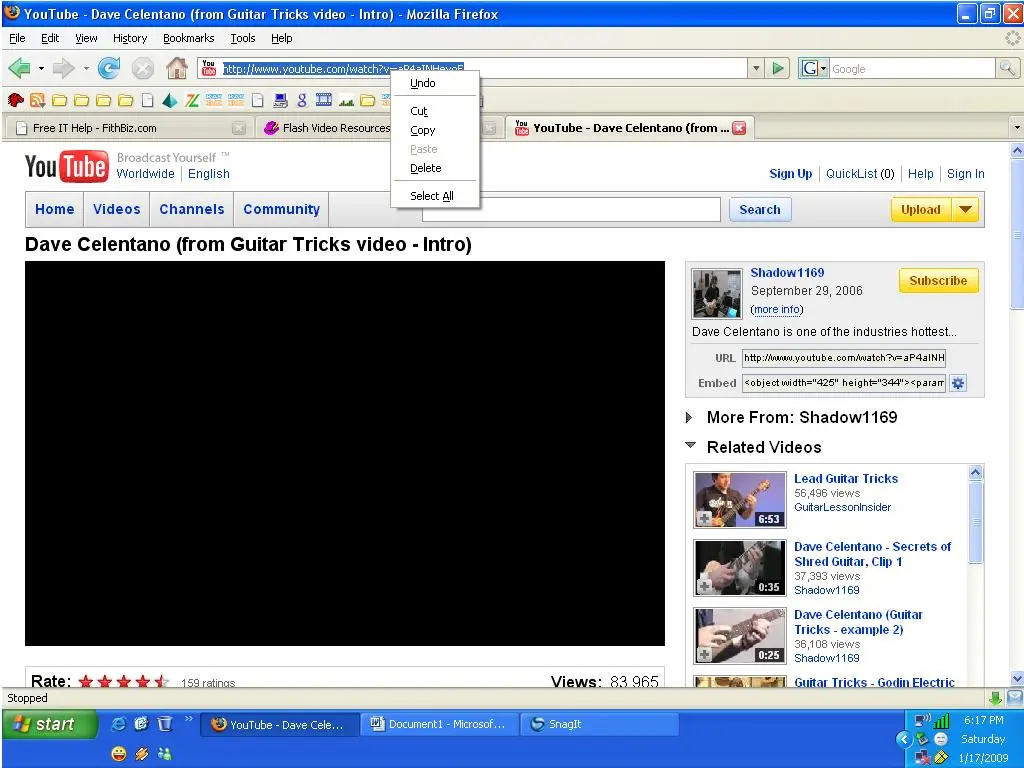1024x768 pixels.
Task: Click the embed customize gear icon
Action: point(958,383)
